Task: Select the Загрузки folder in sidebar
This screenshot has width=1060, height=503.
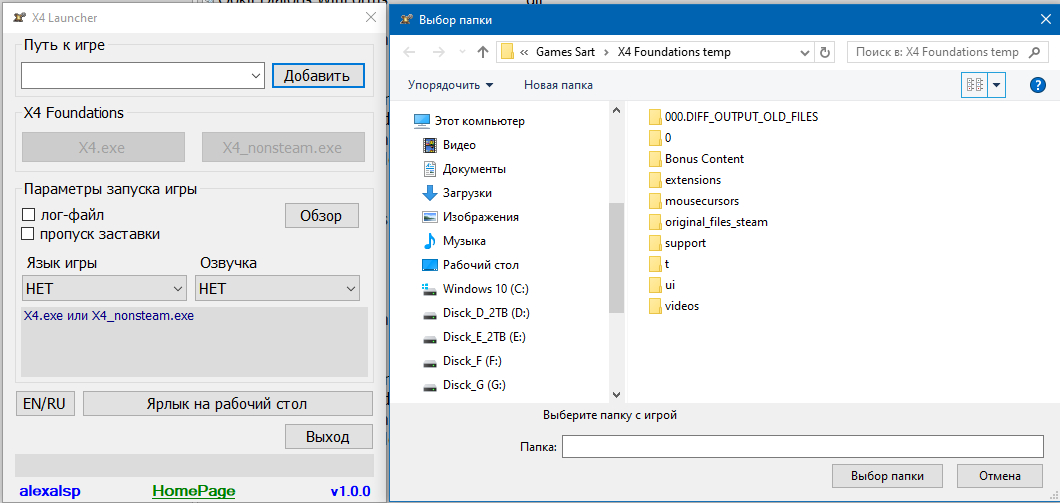Action: pyautogui.click(x=466, y=193)
